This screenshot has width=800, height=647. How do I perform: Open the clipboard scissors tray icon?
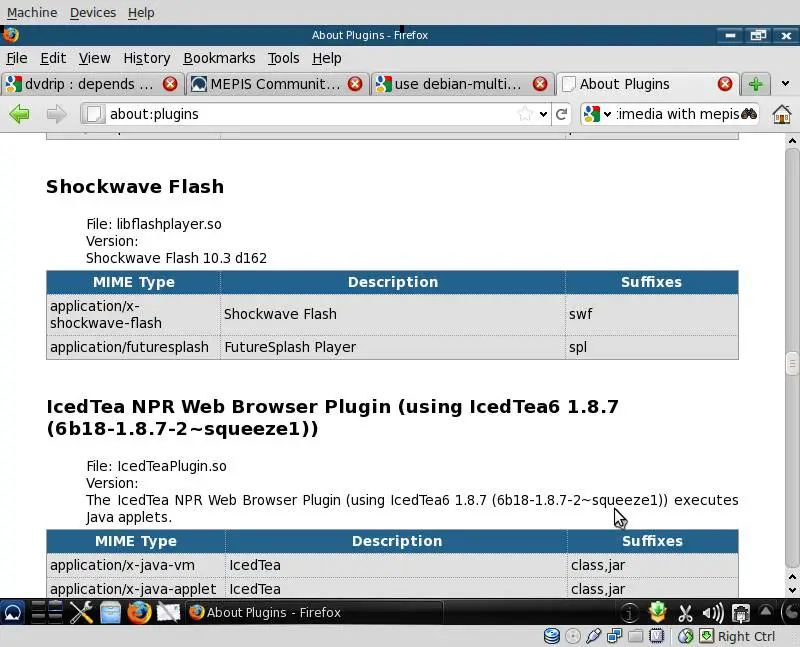(685, 612)
